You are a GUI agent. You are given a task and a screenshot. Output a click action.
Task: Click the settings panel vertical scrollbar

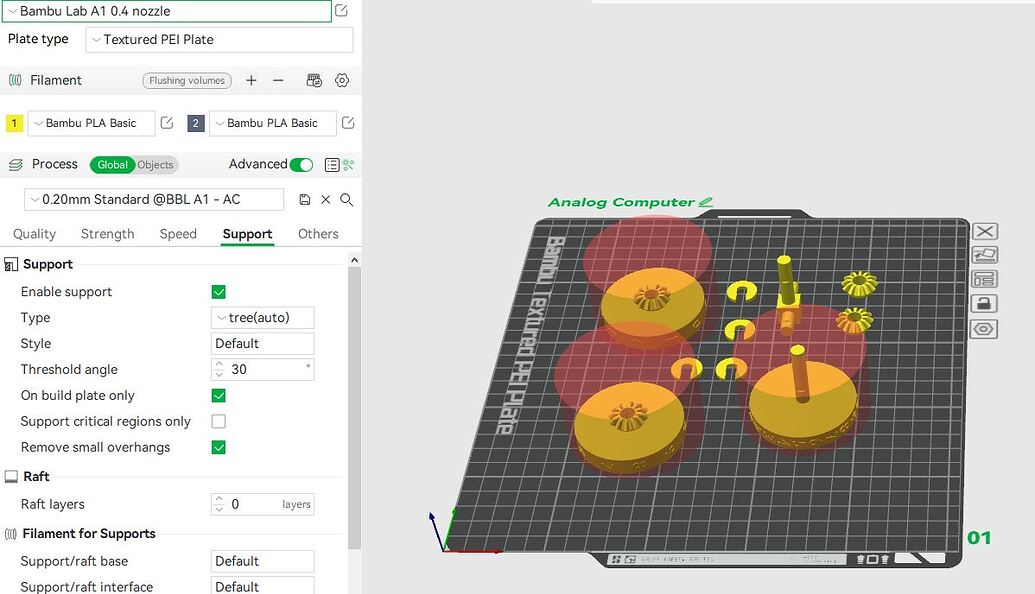pyautogui.click(x=354, y=406)
